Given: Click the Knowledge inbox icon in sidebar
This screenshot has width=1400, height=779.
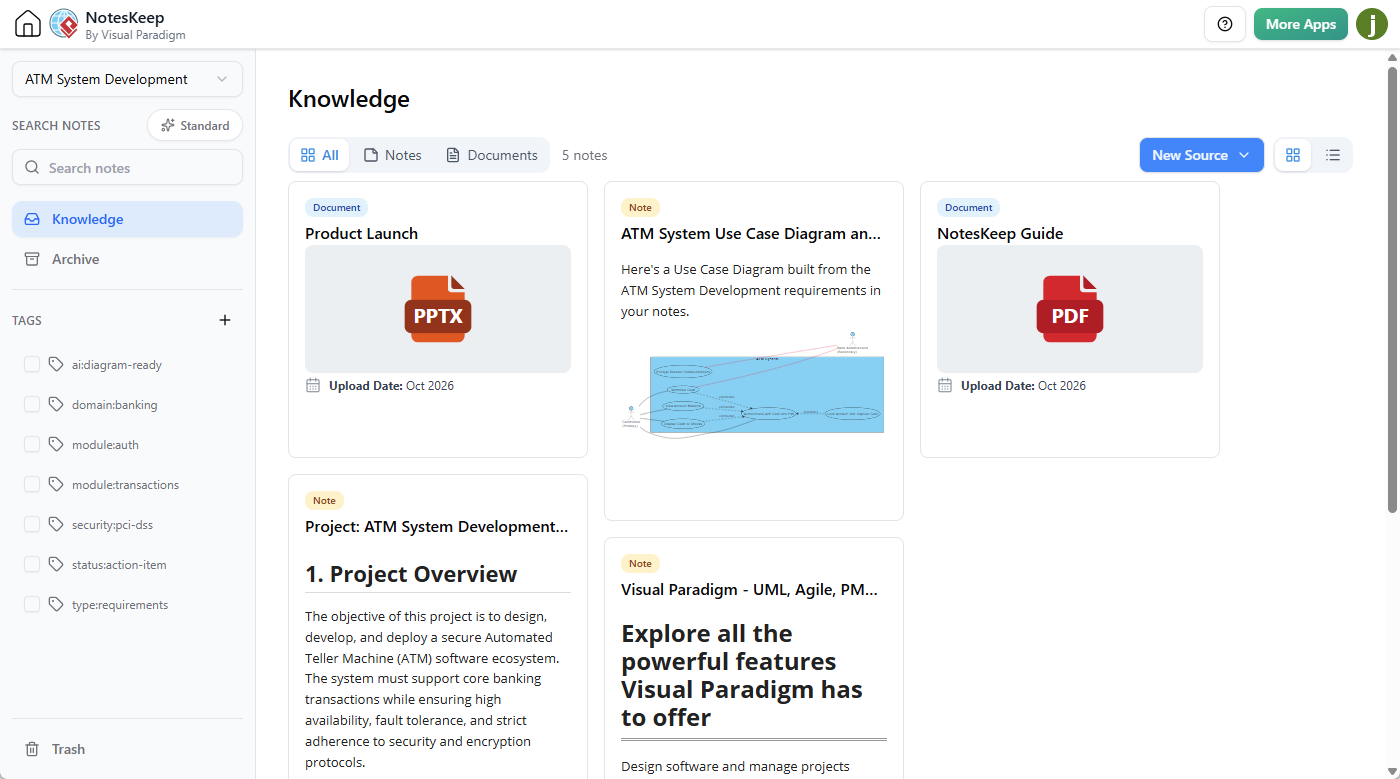Looking at the screenshot, I should [x=32, y=219].
